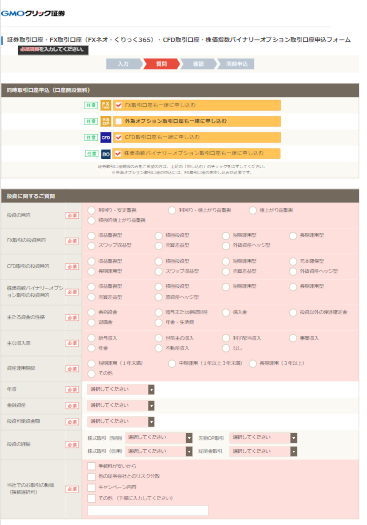Click the 入力 step tab
The image size is (367, 525).
[x=124, y=64]
